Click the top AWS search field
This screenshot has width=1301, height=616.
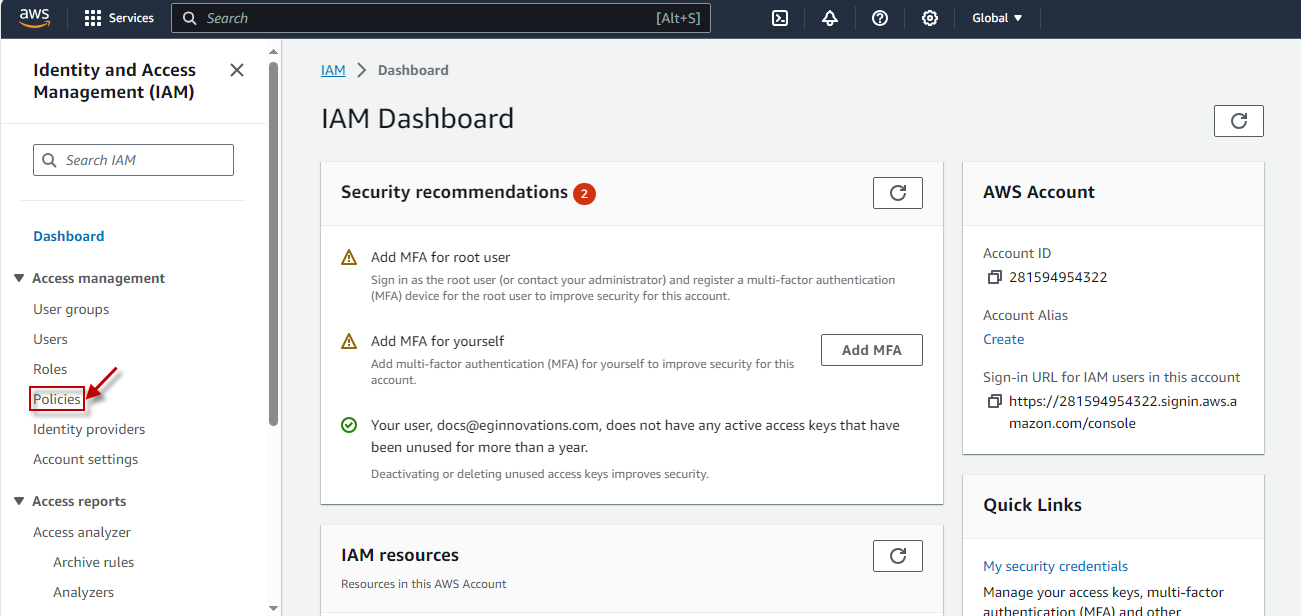[x=441, y=18]
